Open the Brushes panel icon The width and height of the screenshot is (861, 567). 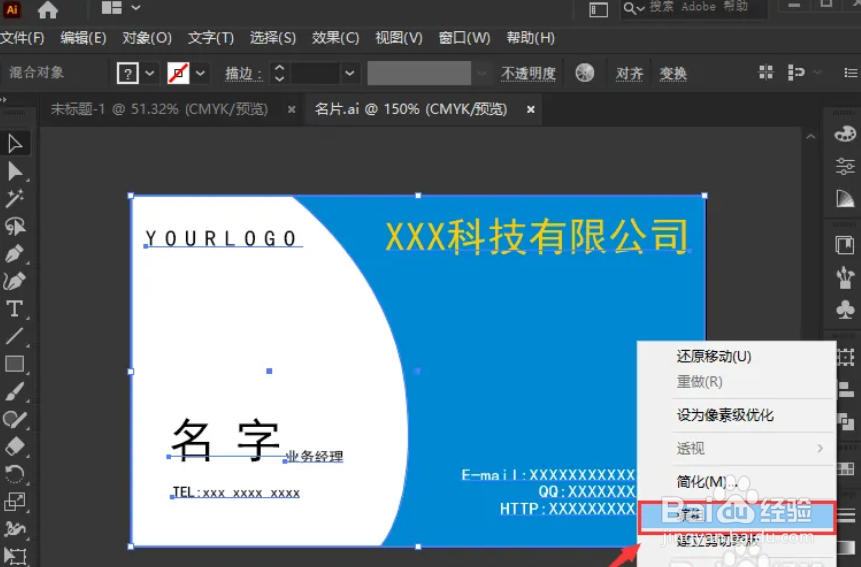click(845, 277)
